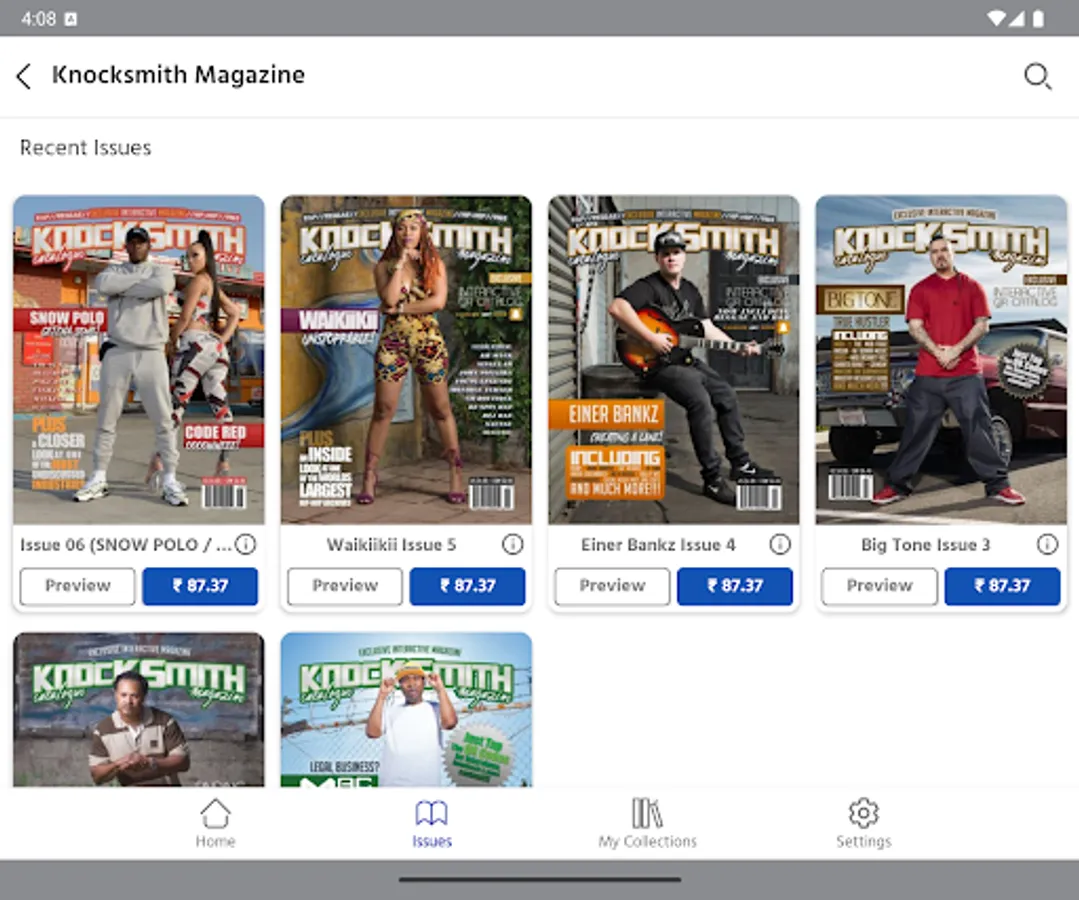Show info for Issue 06 Snow Polo
This screenshot has height=900, width=1079.
coord(245,544)
